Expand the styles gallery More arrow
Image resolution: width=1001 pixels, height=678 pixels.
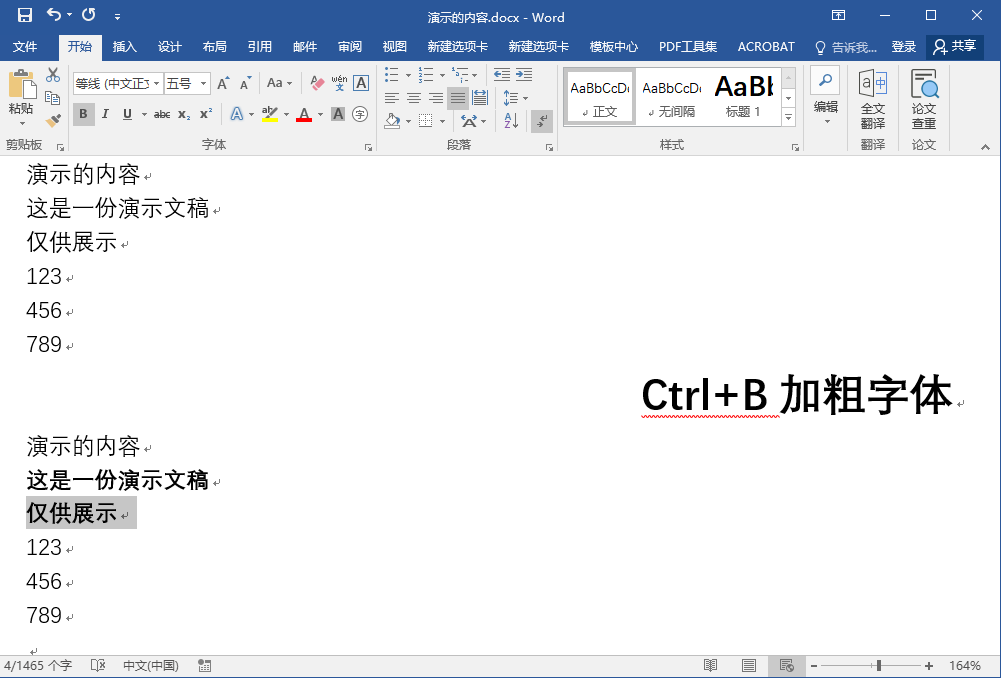point(789,117)
